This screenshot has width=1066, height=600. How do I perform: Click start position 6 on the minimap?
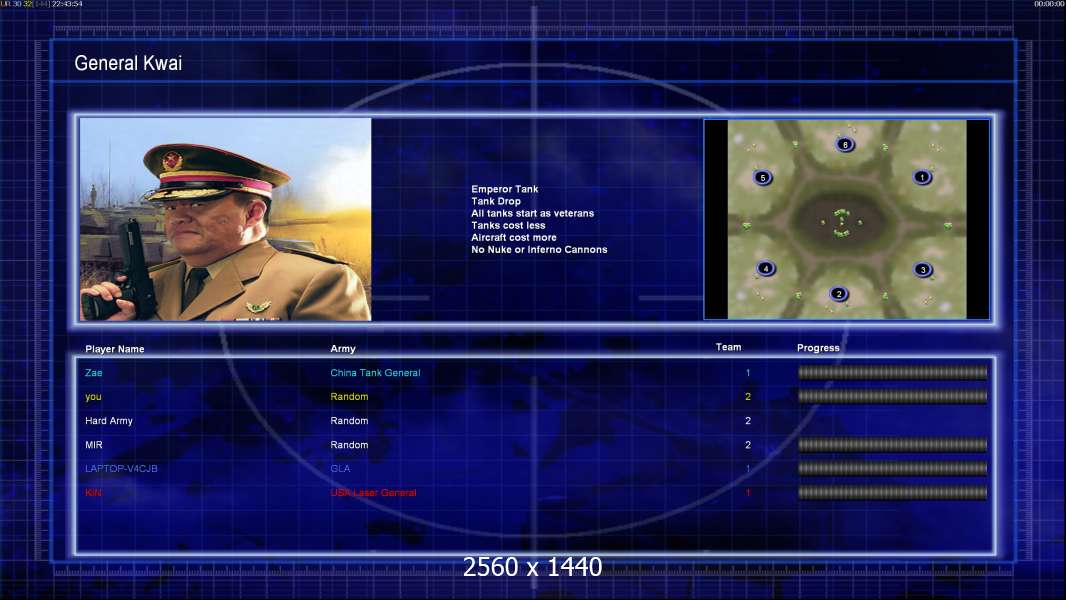(x=845, y=144)
